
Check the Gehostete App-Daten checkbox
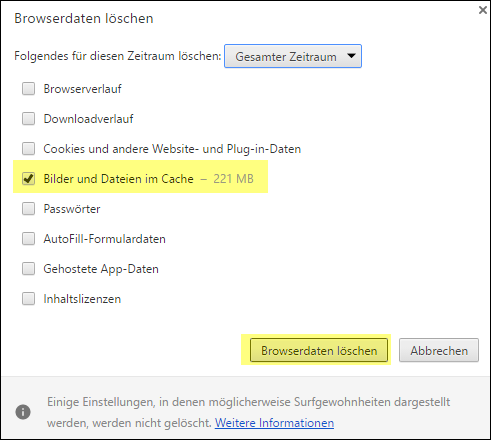pyautogui.click(x=28, y=269)
